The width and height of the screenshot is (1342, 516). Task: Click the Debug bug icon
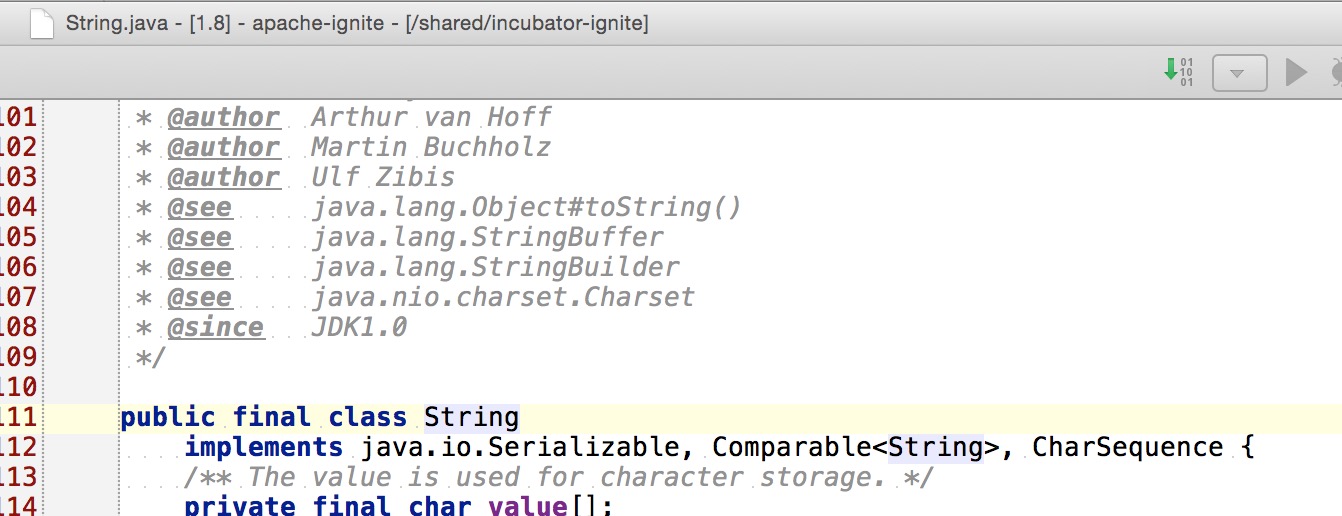point(1335,73)
